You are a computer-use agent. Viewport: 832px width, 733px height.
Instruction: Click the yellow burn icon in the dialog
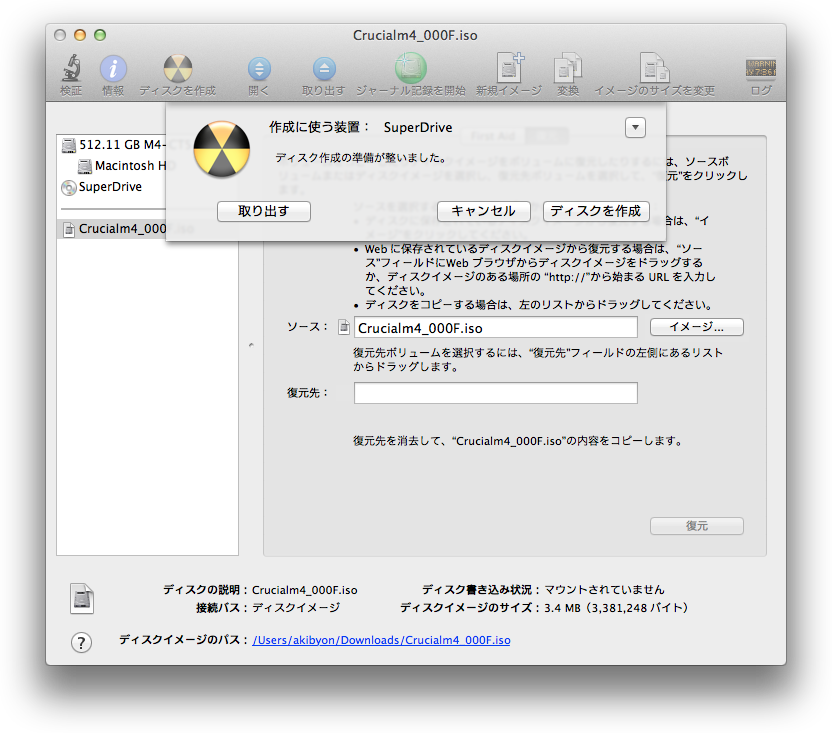(x=221, y=149)
